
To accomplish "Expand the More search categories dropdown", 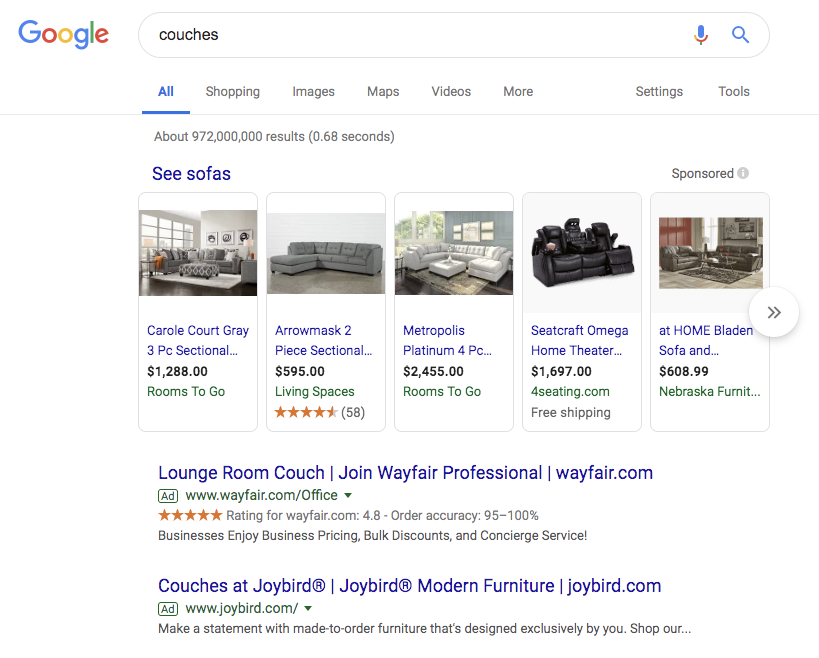I will click(517, 91).
